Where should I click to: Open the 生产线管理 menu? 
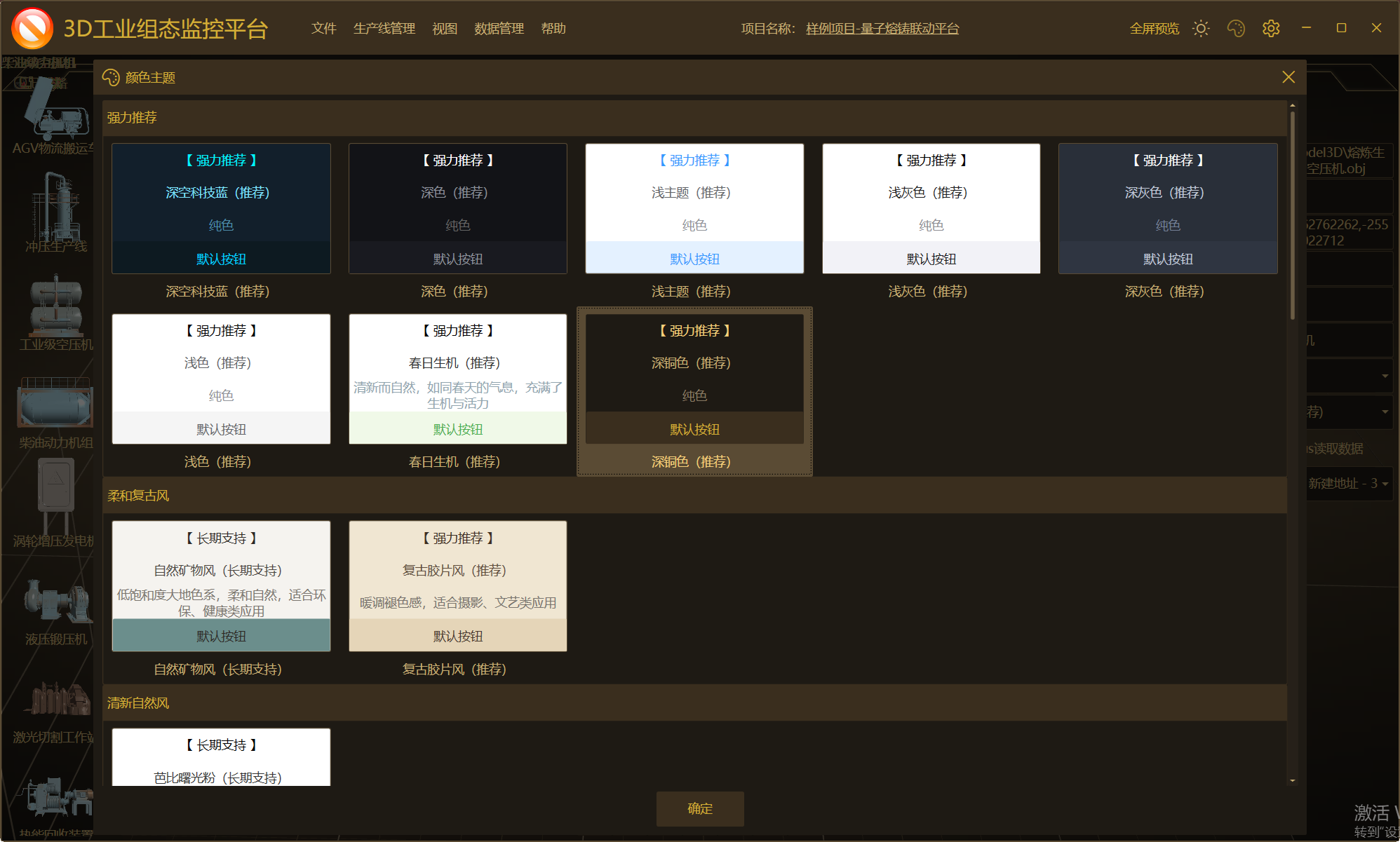click(x=384, y=29)
